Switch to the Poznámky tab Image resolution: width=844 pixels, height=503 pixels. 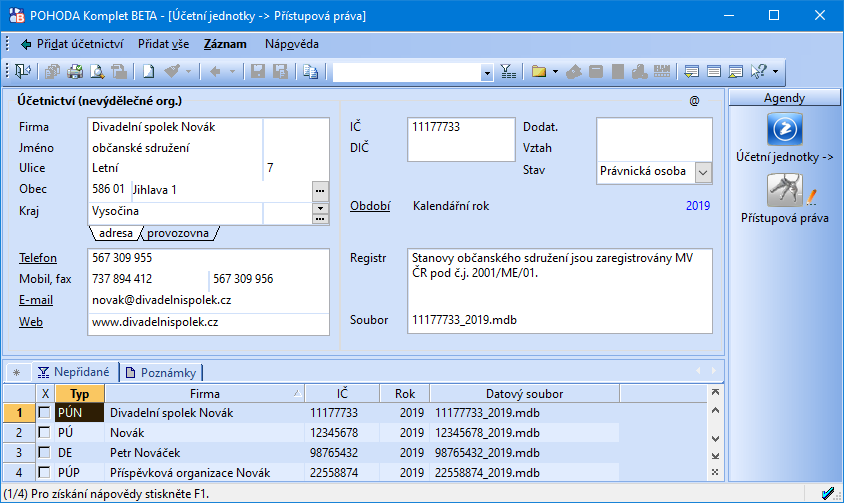point(160,373)
